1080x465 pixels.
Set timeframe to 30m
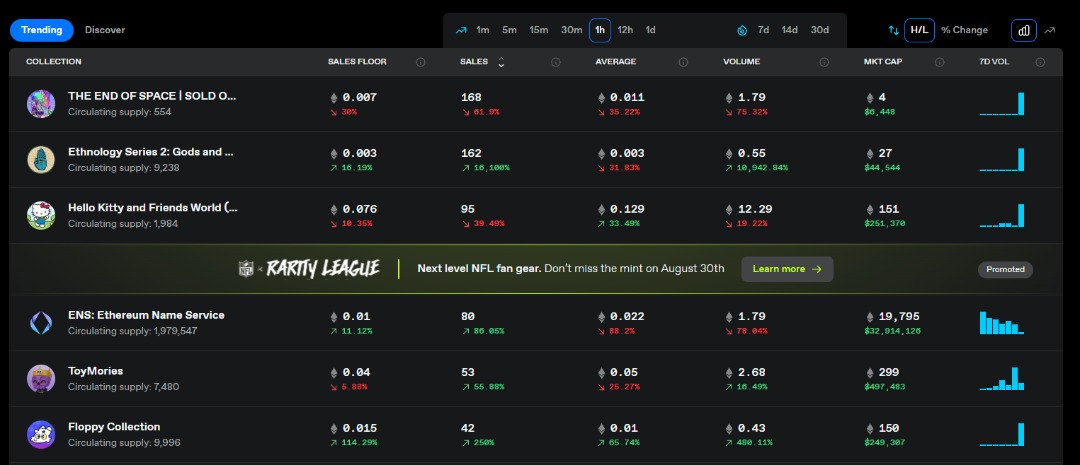click(x=571, y=30)
